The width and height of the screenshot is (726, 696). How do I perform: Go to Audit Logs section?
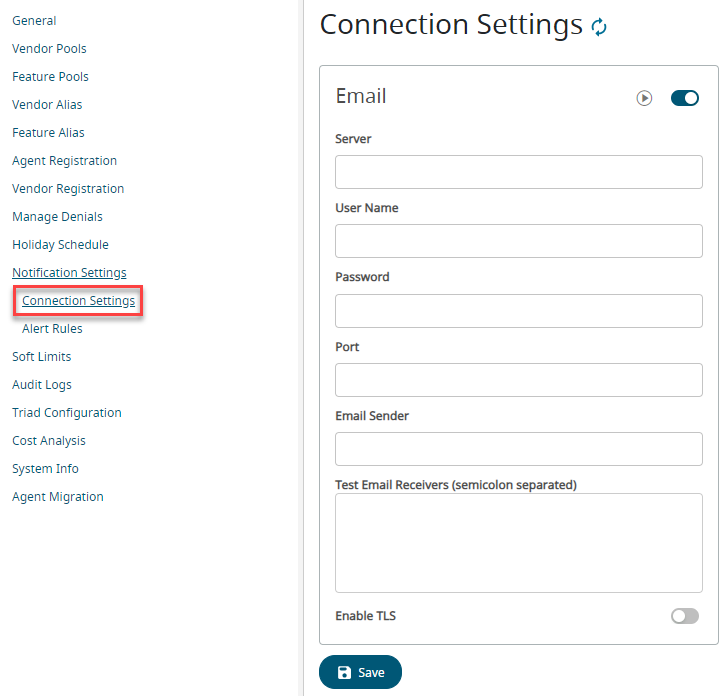coord(42,385)
